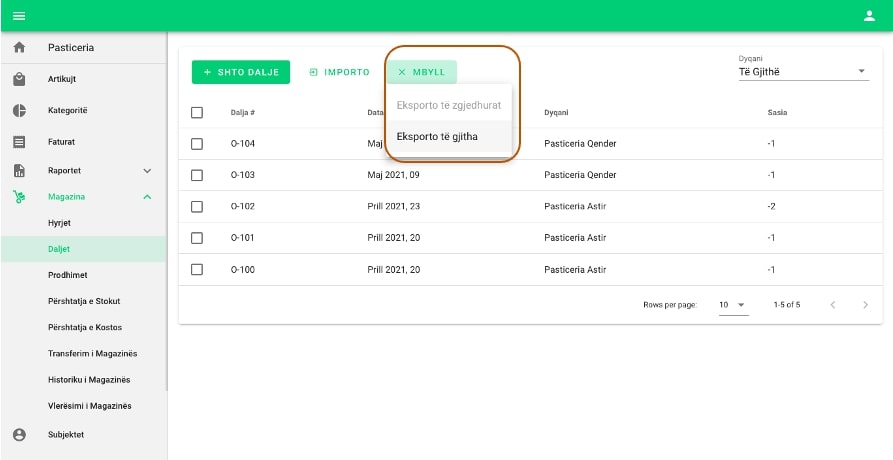893x460 pixels.
Task: Click the Raportet report icon
Action: pyautogui.click(x=18, y=171)
